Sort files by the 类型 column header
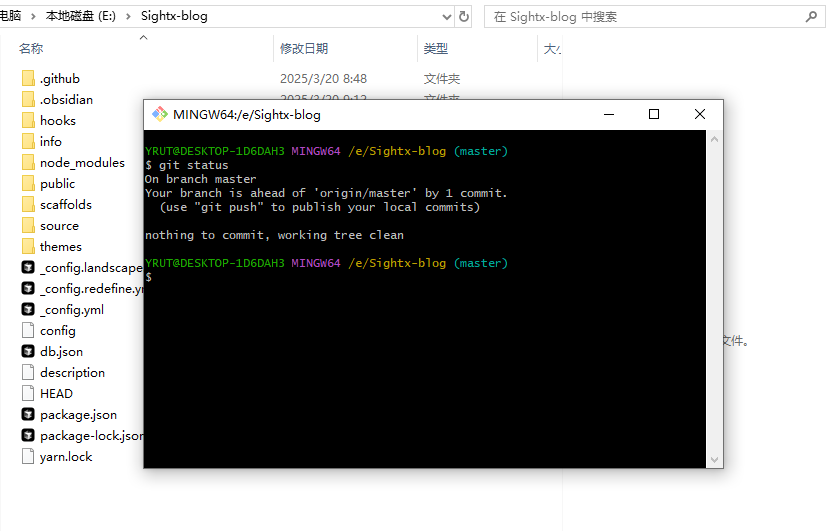836x531 pixels. coord(435,48)
